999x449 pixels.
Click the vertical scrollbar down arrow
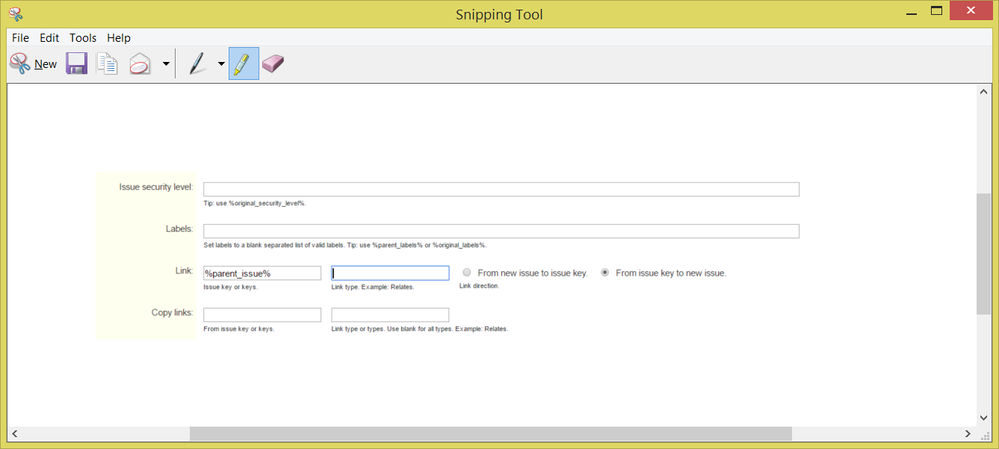983,418
